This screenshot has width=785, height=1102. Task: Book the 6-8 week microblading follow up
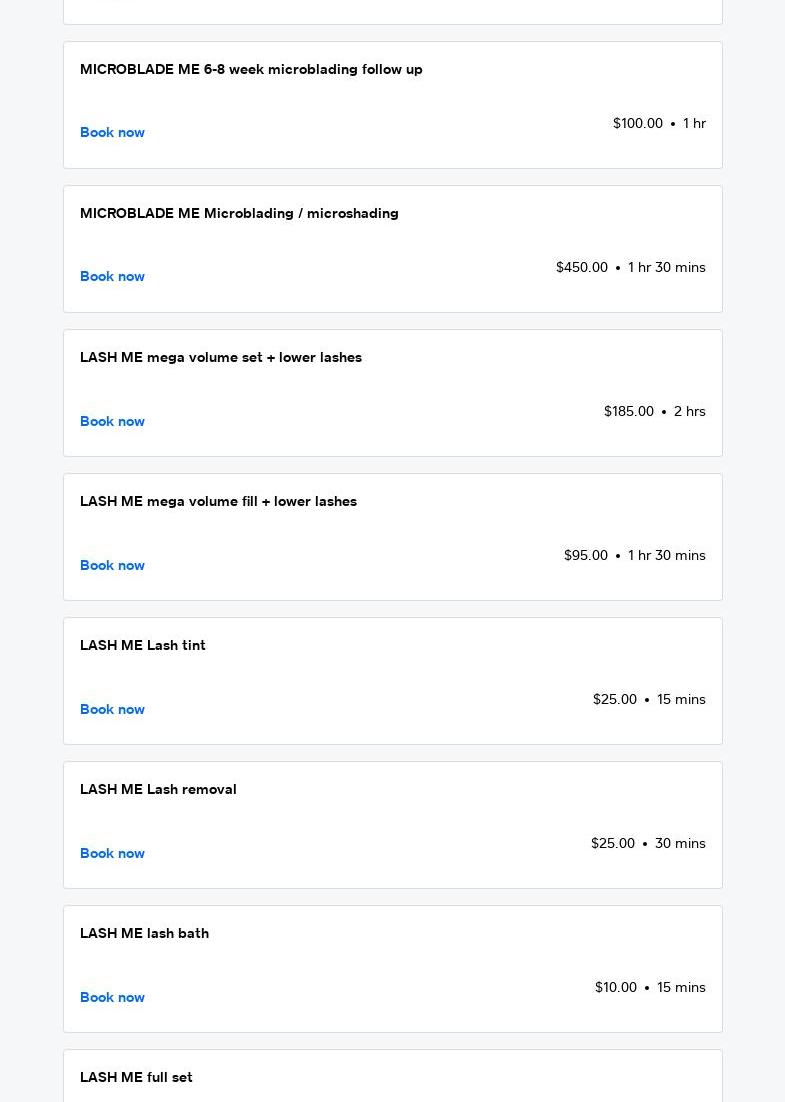(112, 132)
